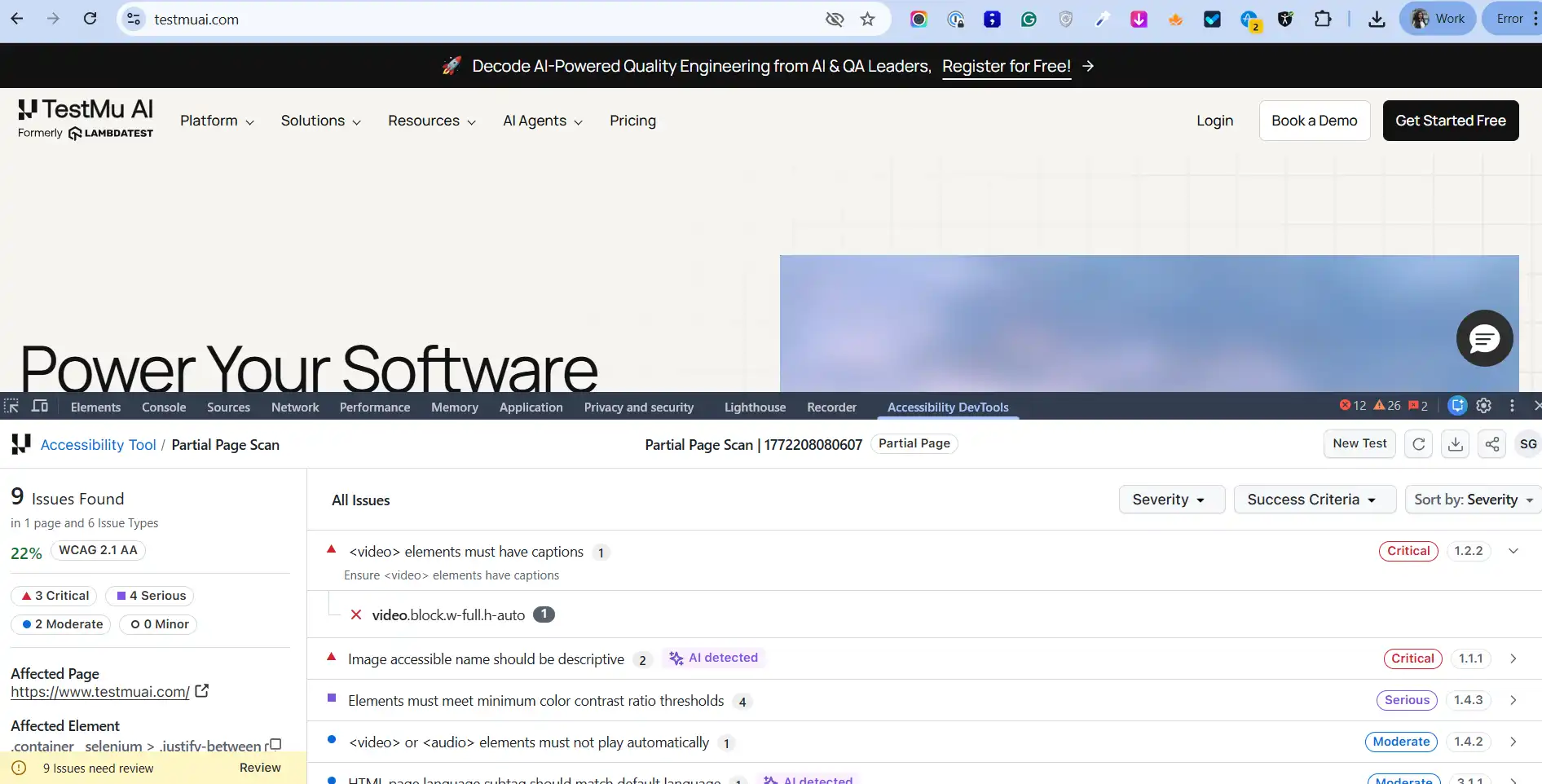The image size is (1542, 784).
Task: Toggle the bookmark star in the address bar
Action: pos(868,19)
